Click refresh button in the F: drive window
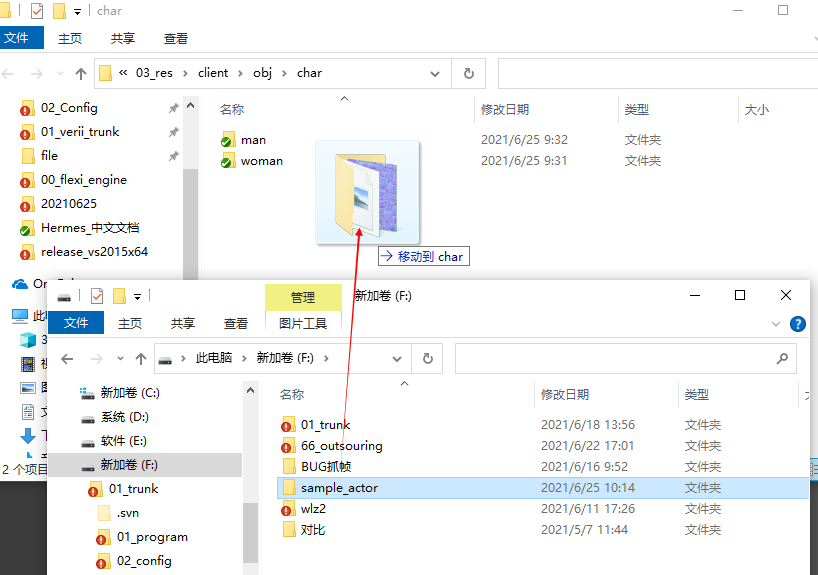The width and height of the screenshot is (818, 575). click(427, 359)
